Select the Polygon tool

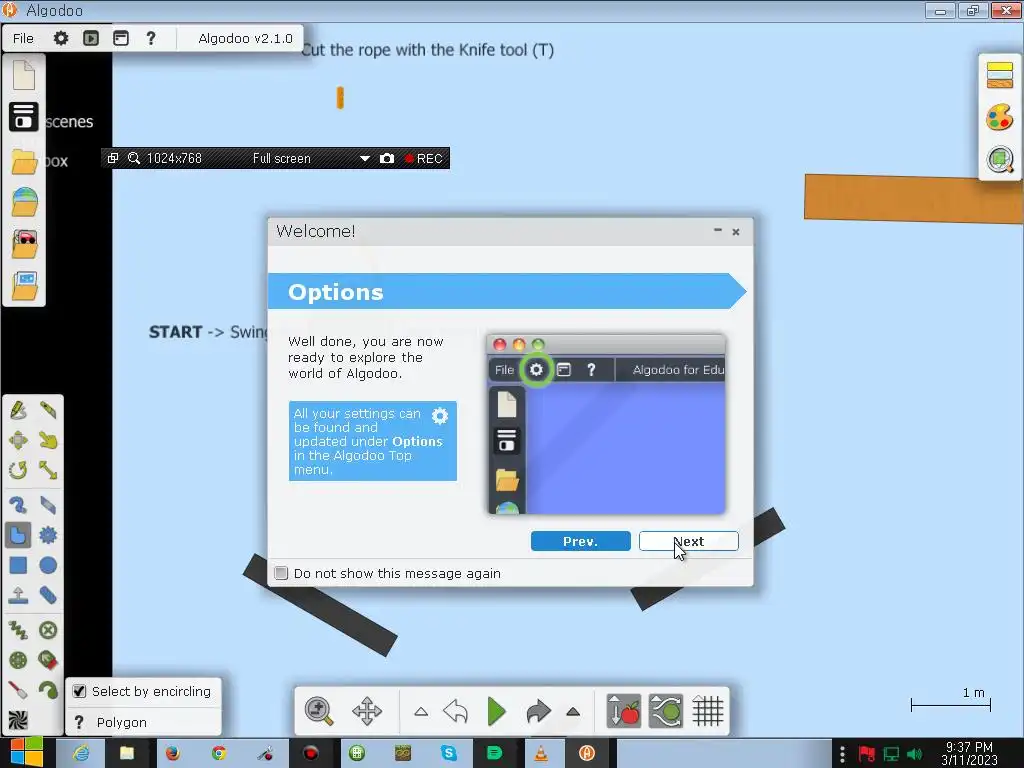tap(18, 536)
